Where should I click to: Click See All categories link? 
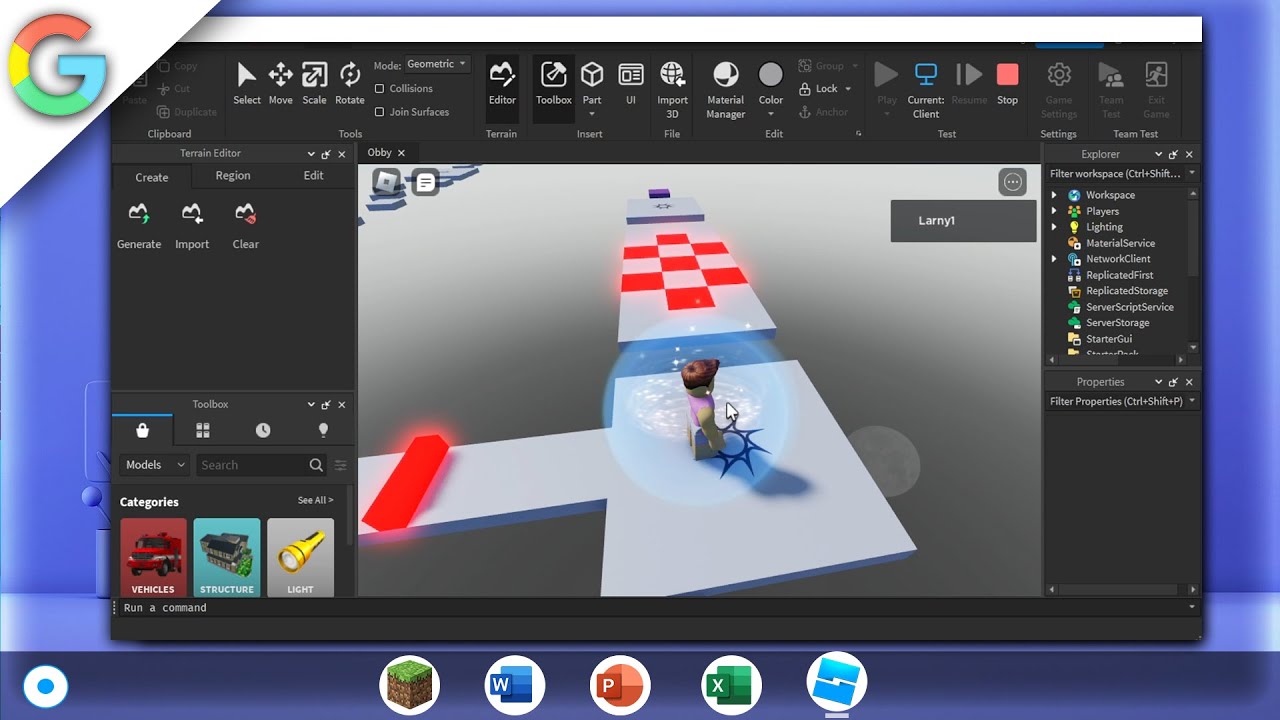click(315, 500)
